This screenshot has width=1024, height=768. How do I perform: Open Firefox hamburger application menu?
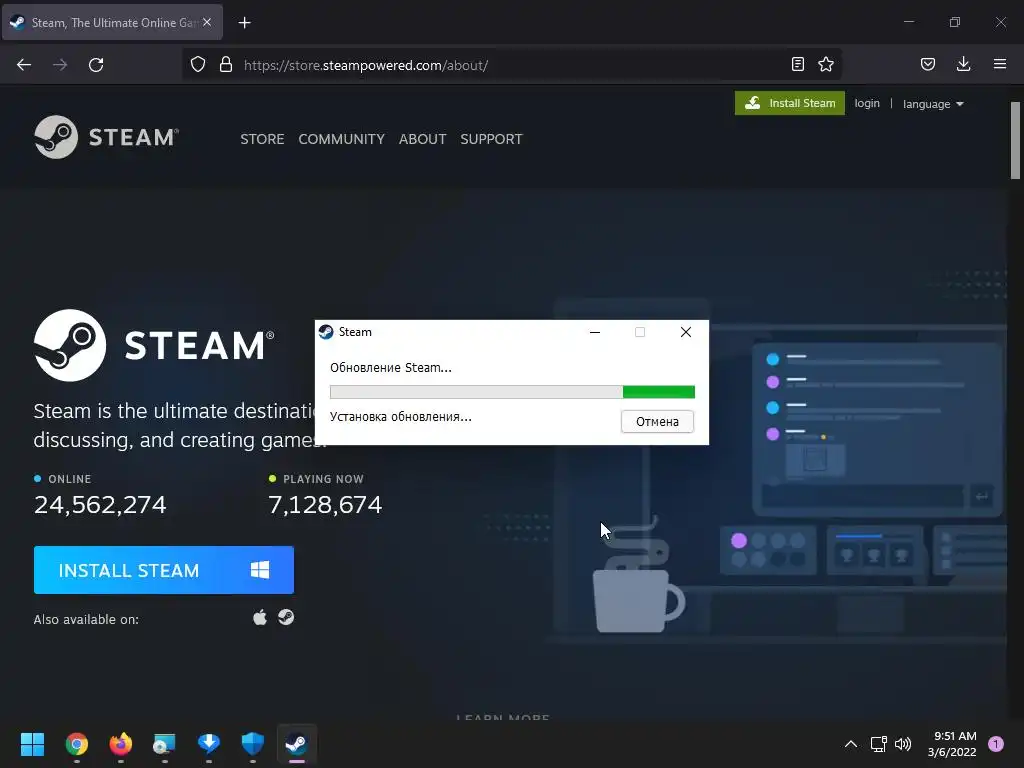(1000, 64)
